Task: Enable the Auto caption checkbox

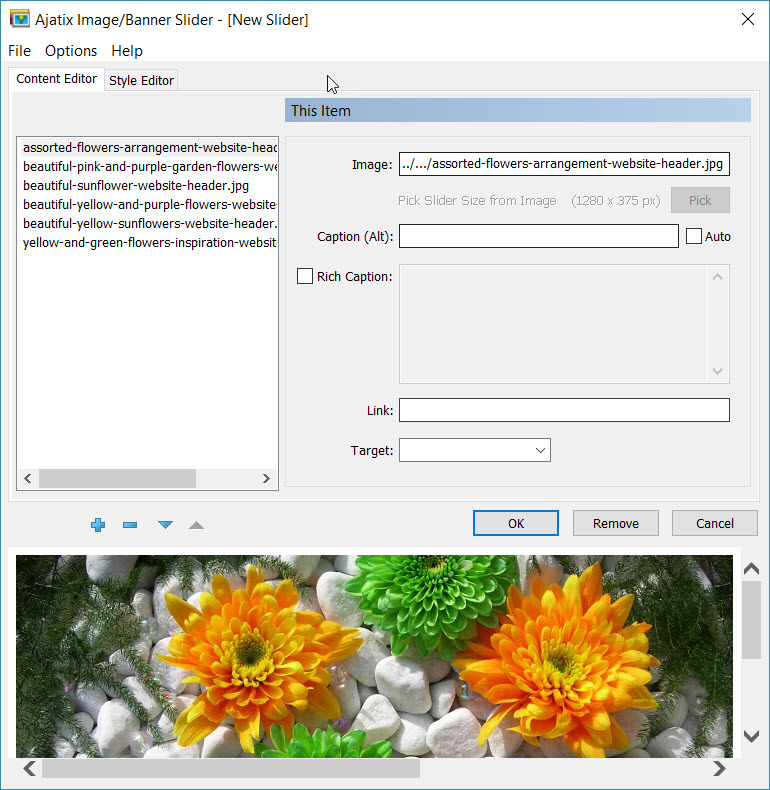Action: point(694,236)
